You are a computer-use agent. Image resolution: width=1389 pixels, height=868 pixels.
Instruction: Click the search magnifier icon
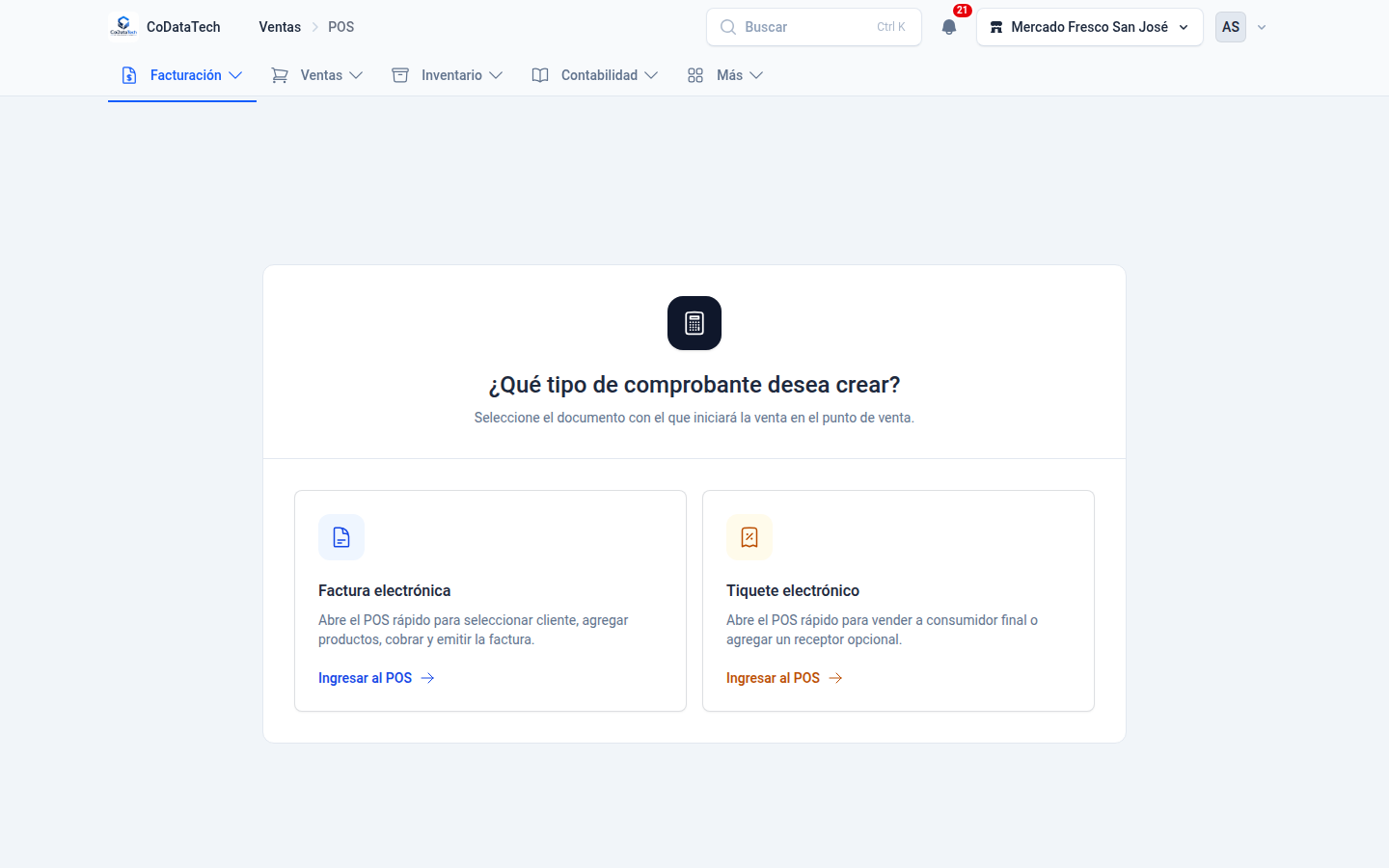coord(728,27)
